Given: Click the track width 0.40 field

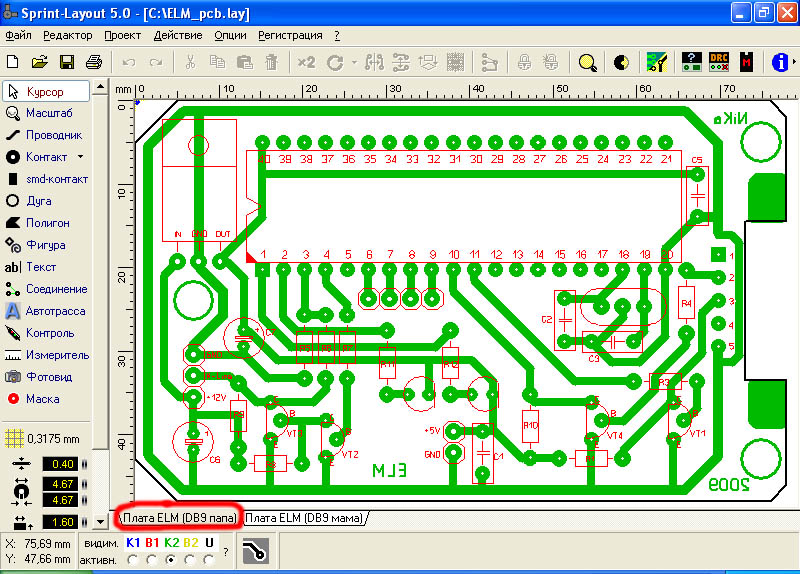Looking at the screenshot, I should (63, 464).
